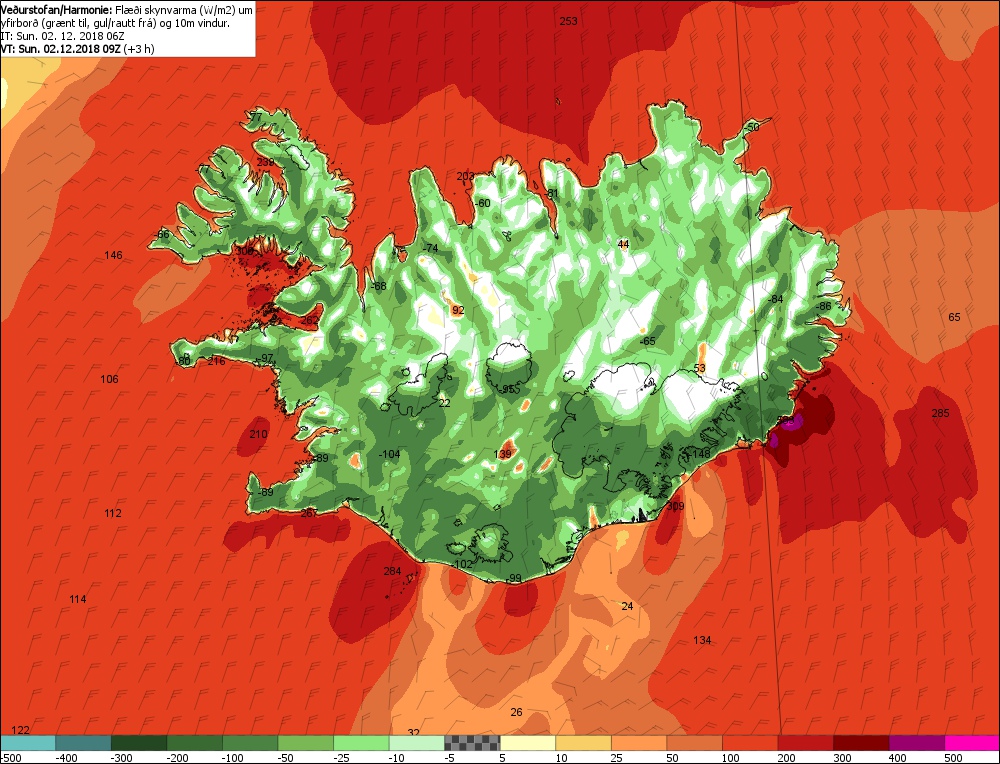Click the pale yellow legend swatch between 5 and 10
The width and height of the screenshot is (1000, 764).
(527, 743)
